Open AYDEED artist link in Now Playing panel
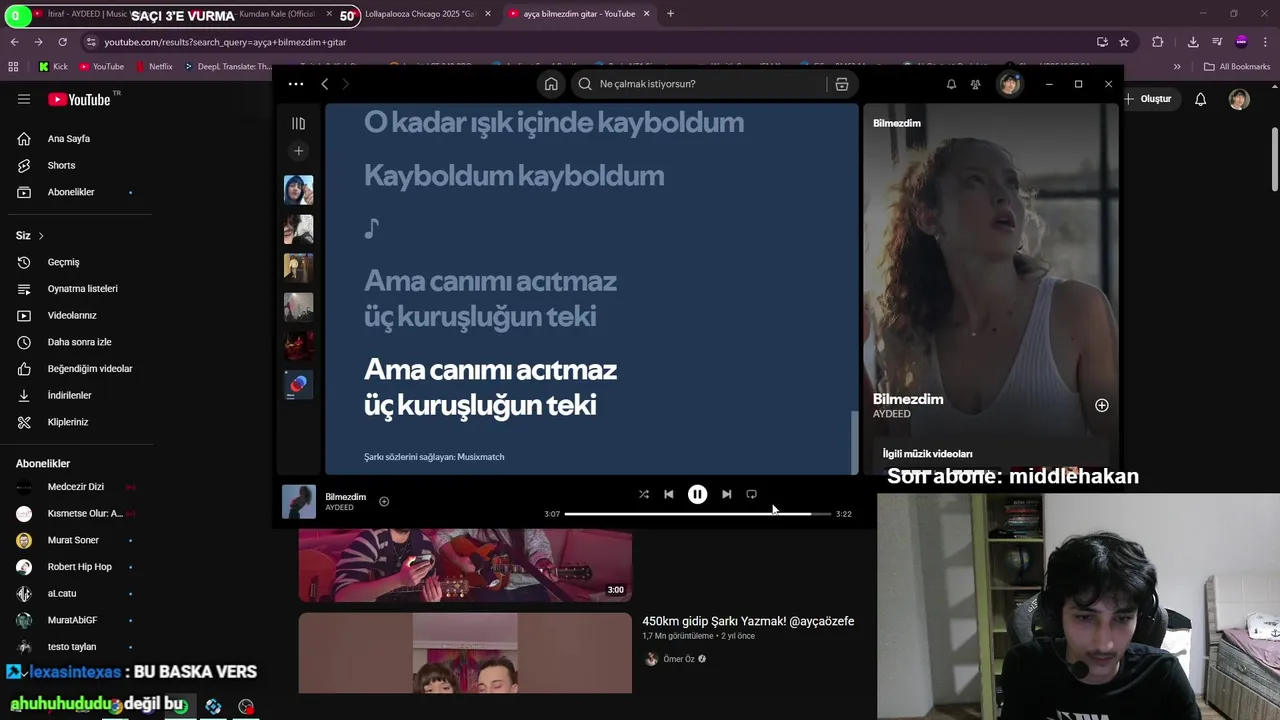Image resolution: width=1280 pixels, height=720 pixels. point(892,414)
